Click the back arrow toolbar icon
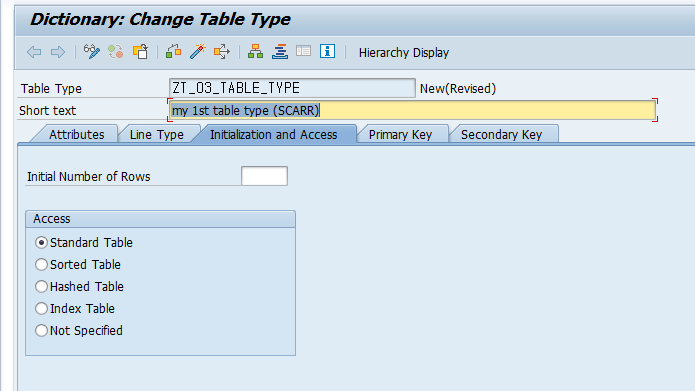The width and height of the screenshot is (695, 391). click(x=34, y=52)
